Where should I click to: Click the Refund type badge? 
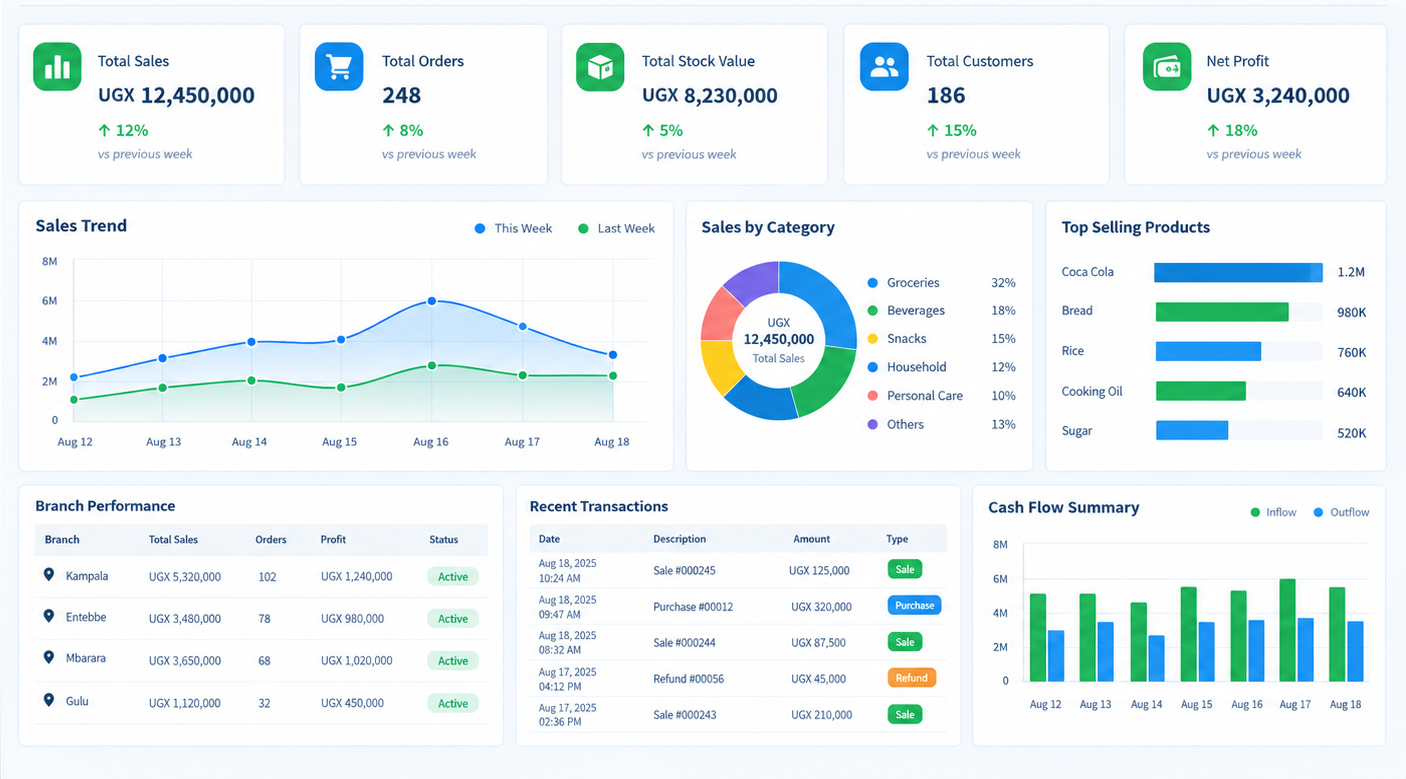911,677
